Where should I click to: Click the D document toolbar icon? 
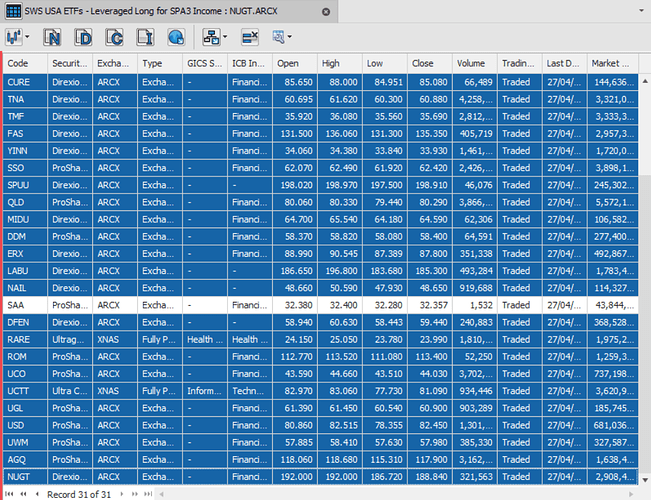click(83, 37)
